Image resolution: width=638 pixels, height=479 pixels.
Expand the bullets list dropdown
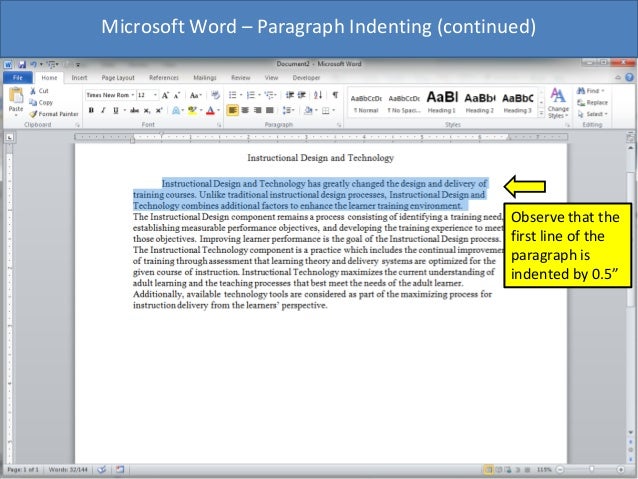pyautogui.click(x=241, y=95)
